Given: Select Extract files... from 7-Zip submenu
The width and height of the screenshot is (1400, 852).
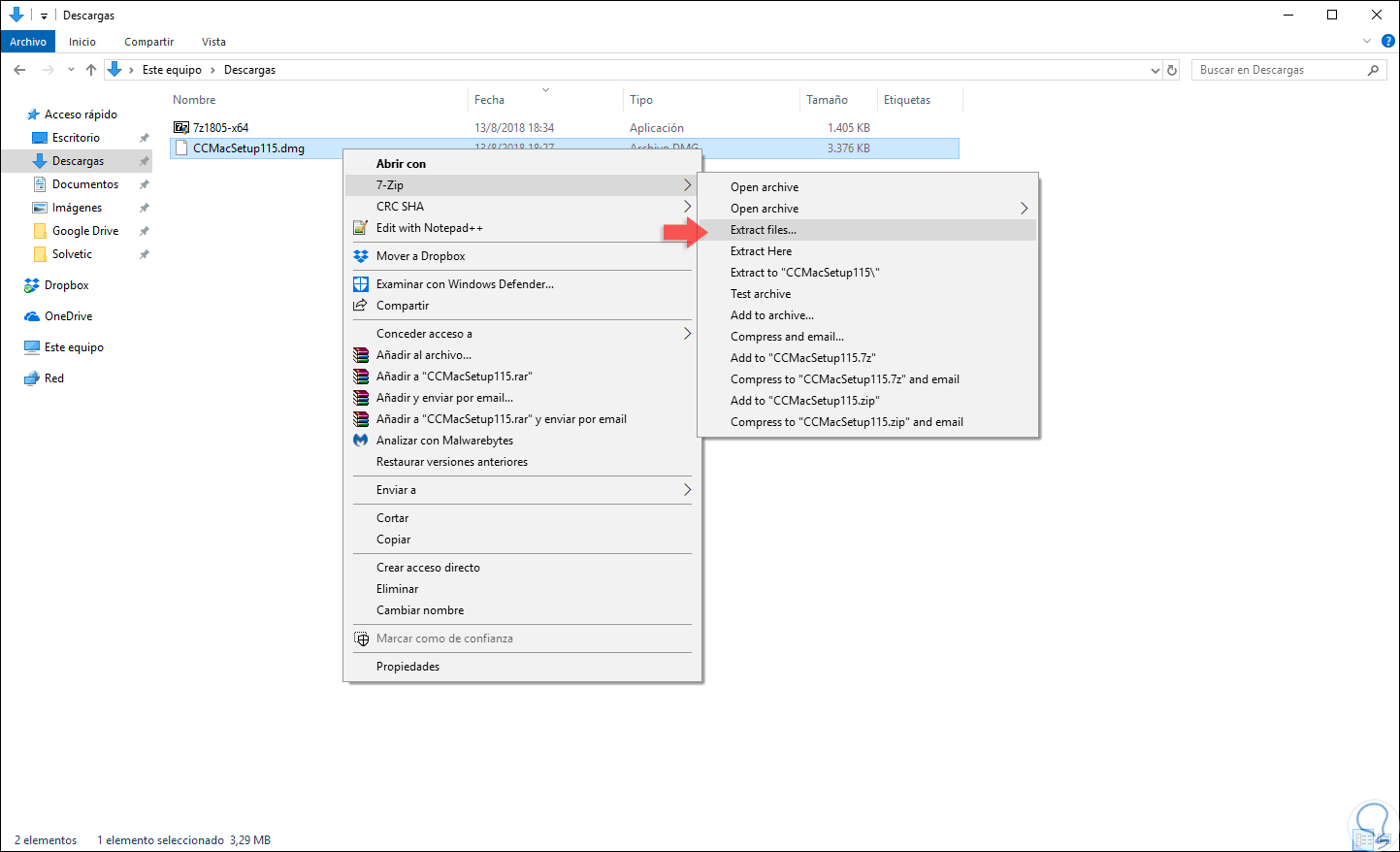Looking at the screenshot, I should point(764,230).
